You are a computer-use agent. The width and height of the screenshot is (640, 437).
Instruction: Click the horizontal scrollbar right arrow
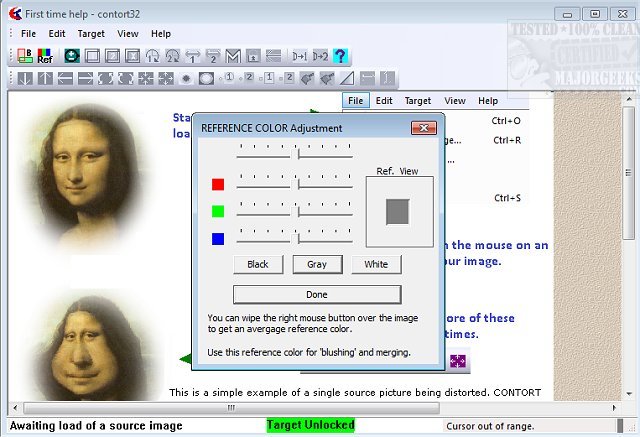pyautogui.click(x=614, y=408)
